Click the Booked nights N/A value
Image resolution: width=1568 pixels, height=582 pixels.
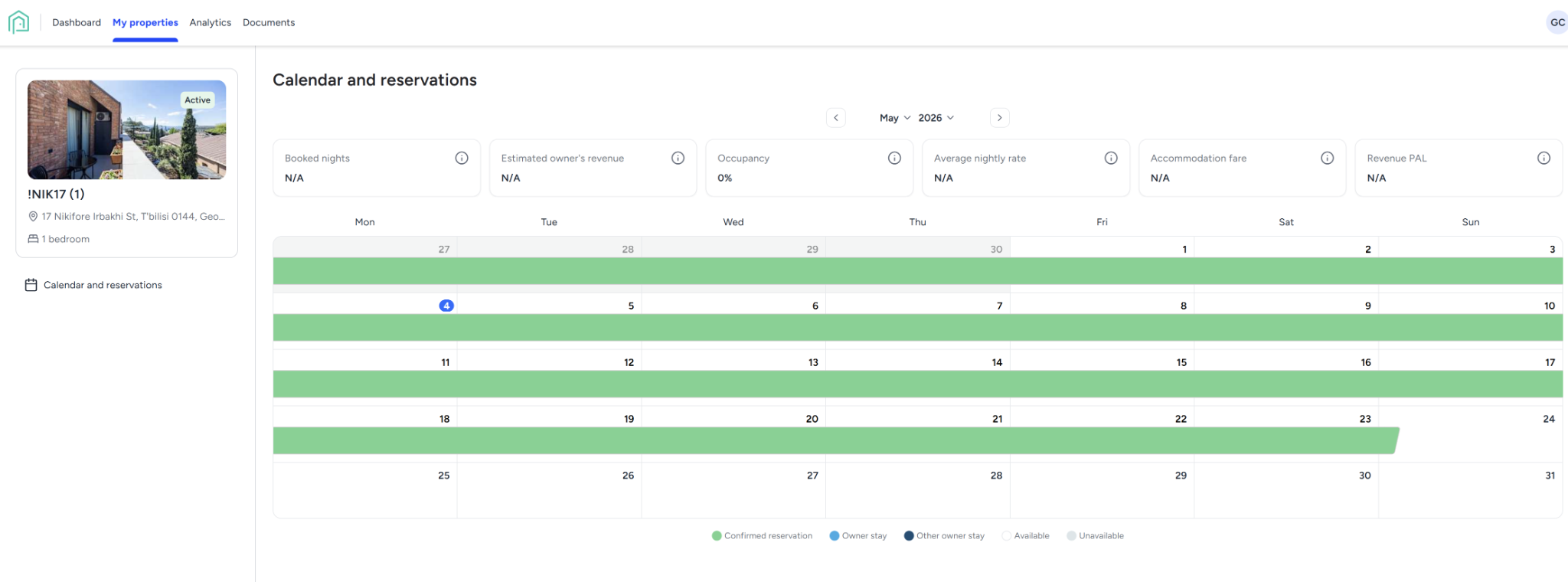pyautogui.click(x=294, y=178)
